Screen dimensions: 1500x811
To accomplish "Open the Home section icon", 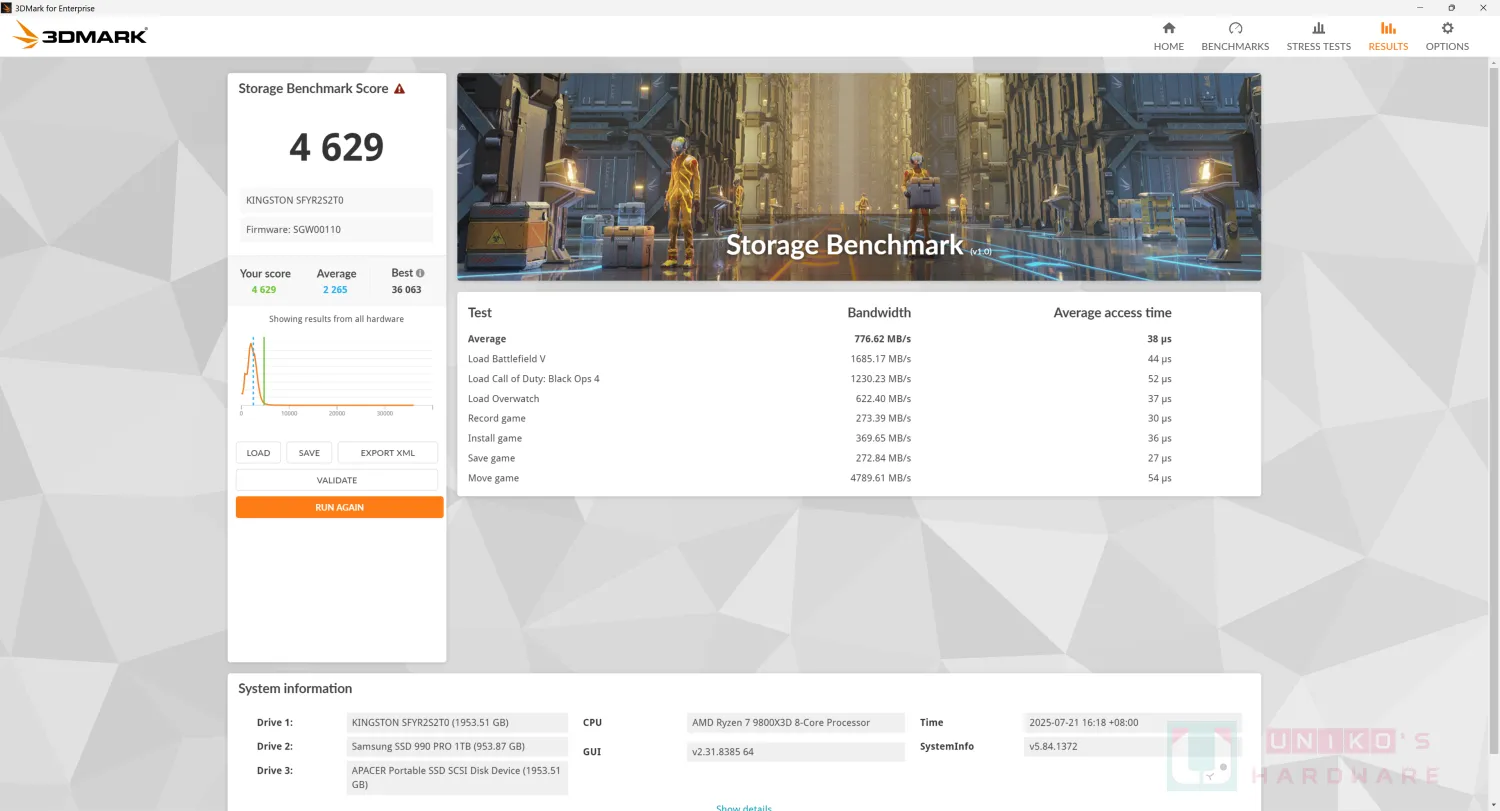I will [1168, 28].
